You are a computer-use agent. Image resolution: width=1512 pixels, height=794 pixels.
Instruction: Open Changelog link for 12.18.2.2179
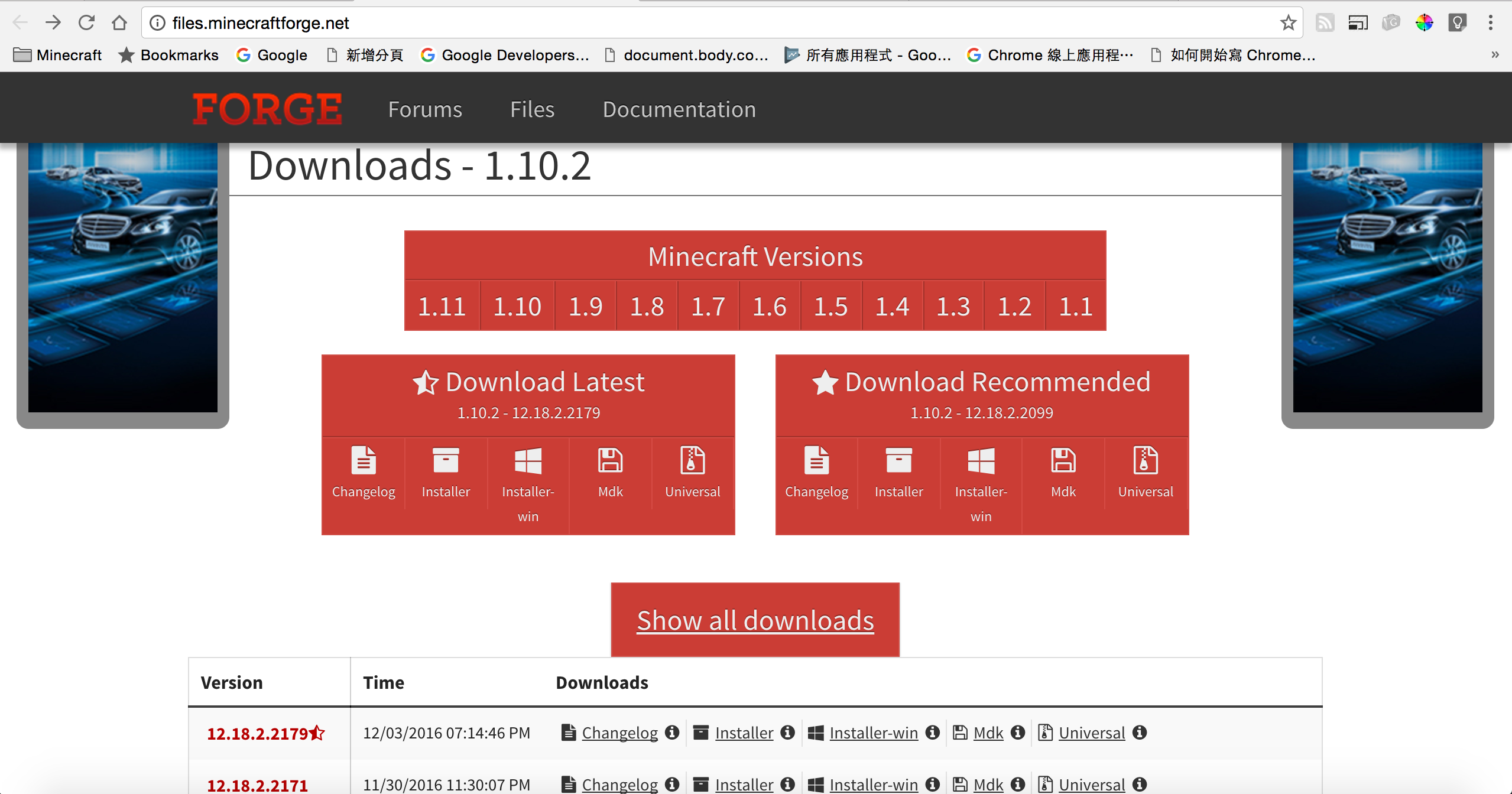(x=619, y=733)
